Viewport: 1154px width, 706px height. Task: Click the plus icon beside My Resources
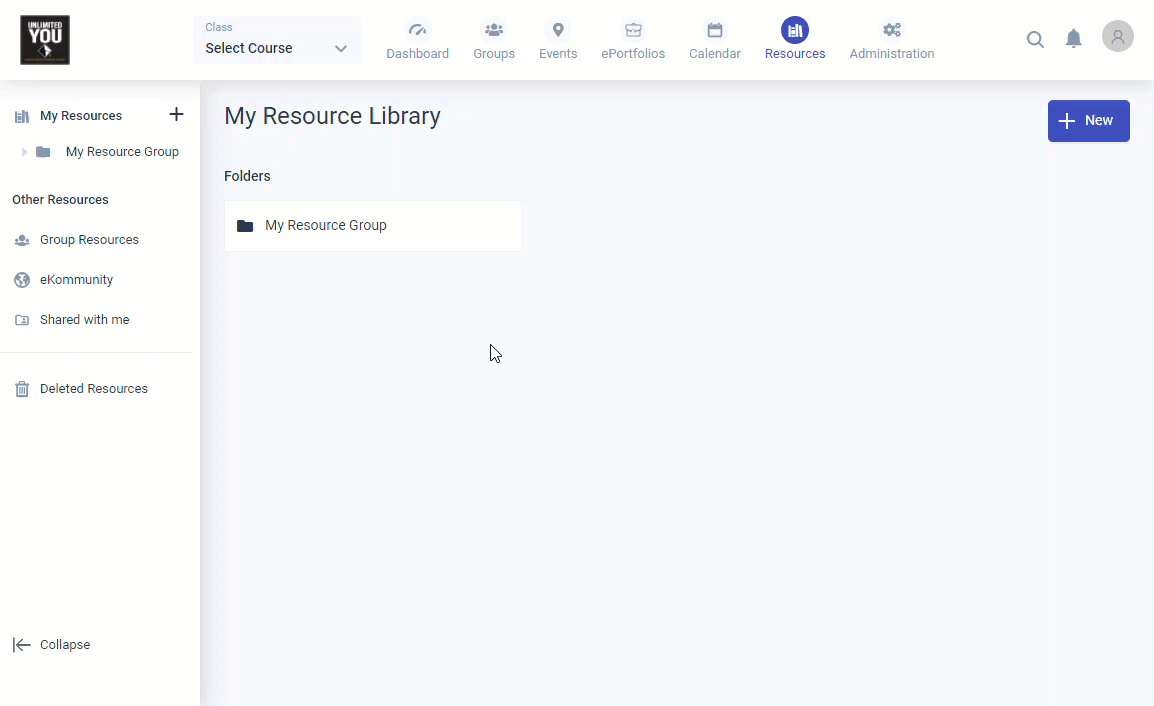pos(176,114)
